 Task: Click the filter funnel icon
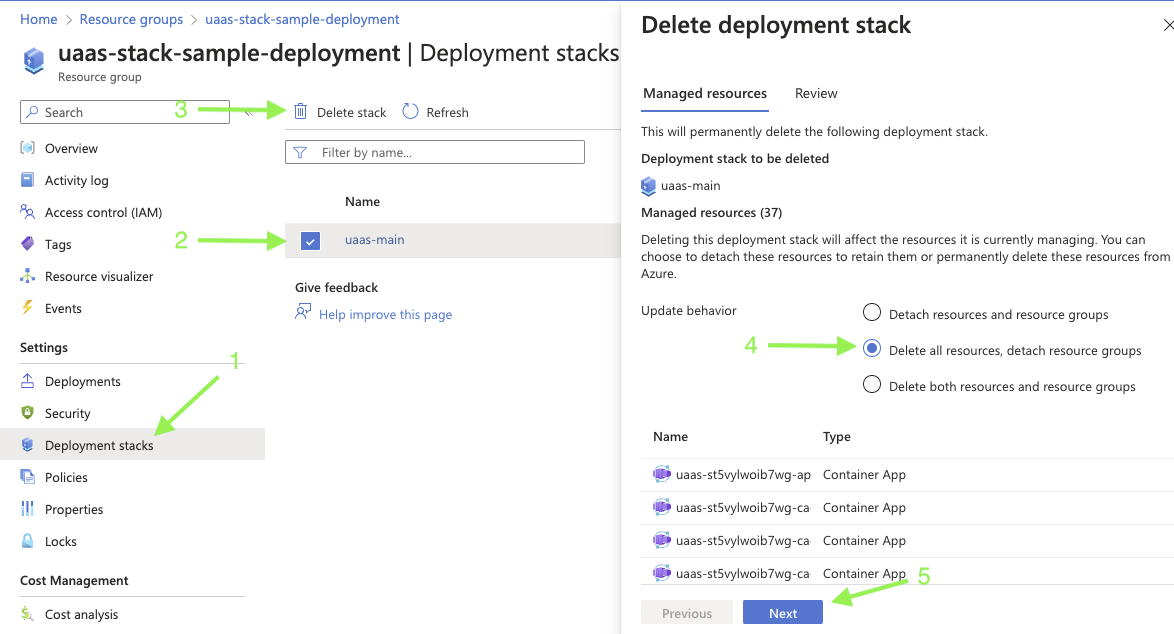(300, 153)
